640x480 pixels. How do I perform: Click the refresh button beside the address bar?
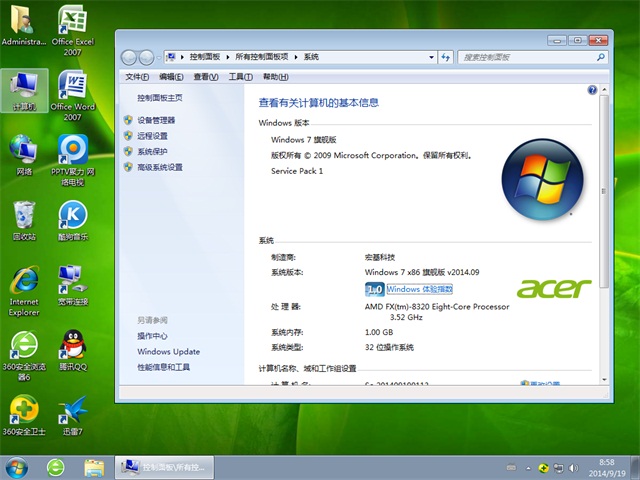pos(446,57)
